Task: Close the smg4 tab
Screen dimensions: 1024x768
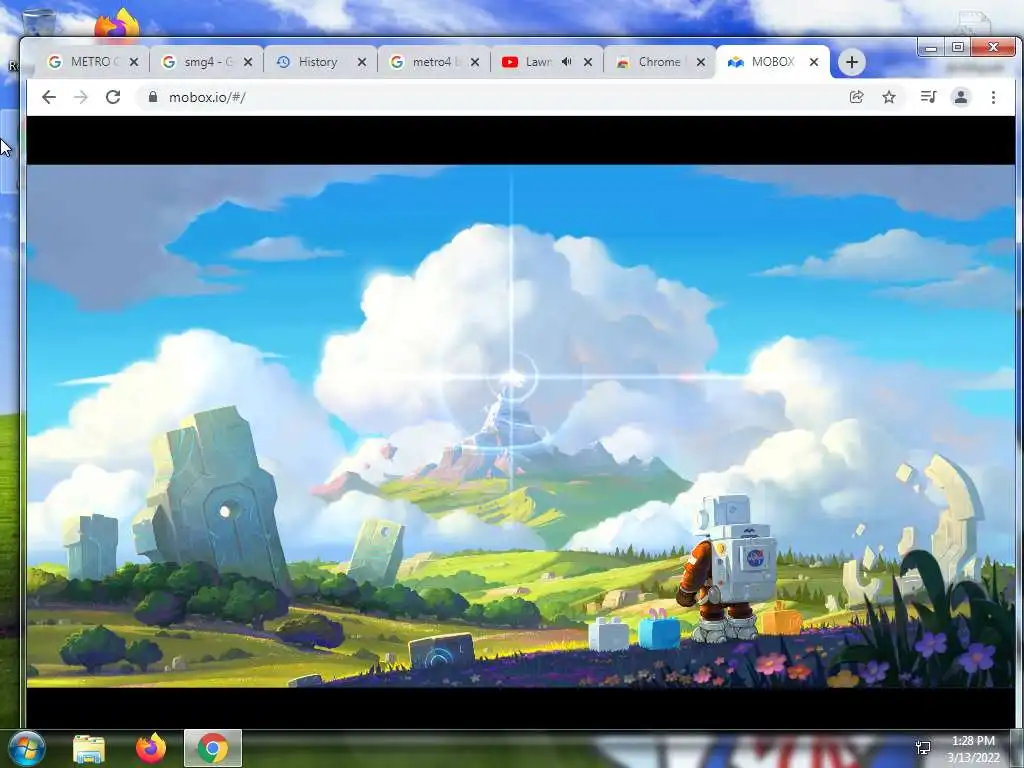Action: click(x=248, y=62)
